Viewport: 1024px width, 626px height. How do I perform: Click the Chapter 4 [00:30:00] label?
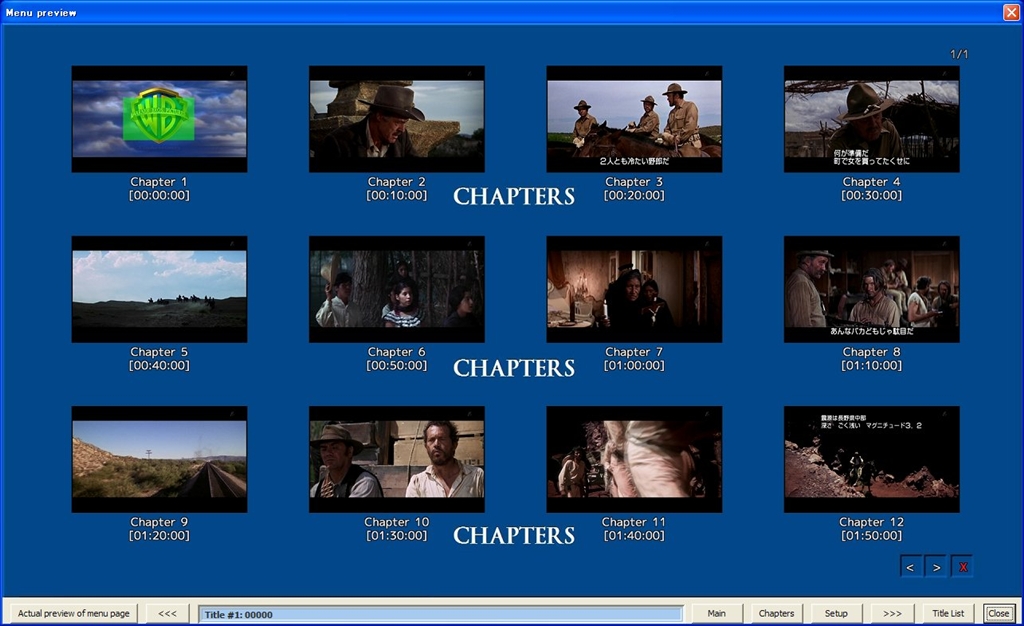(x=872, y=189)
